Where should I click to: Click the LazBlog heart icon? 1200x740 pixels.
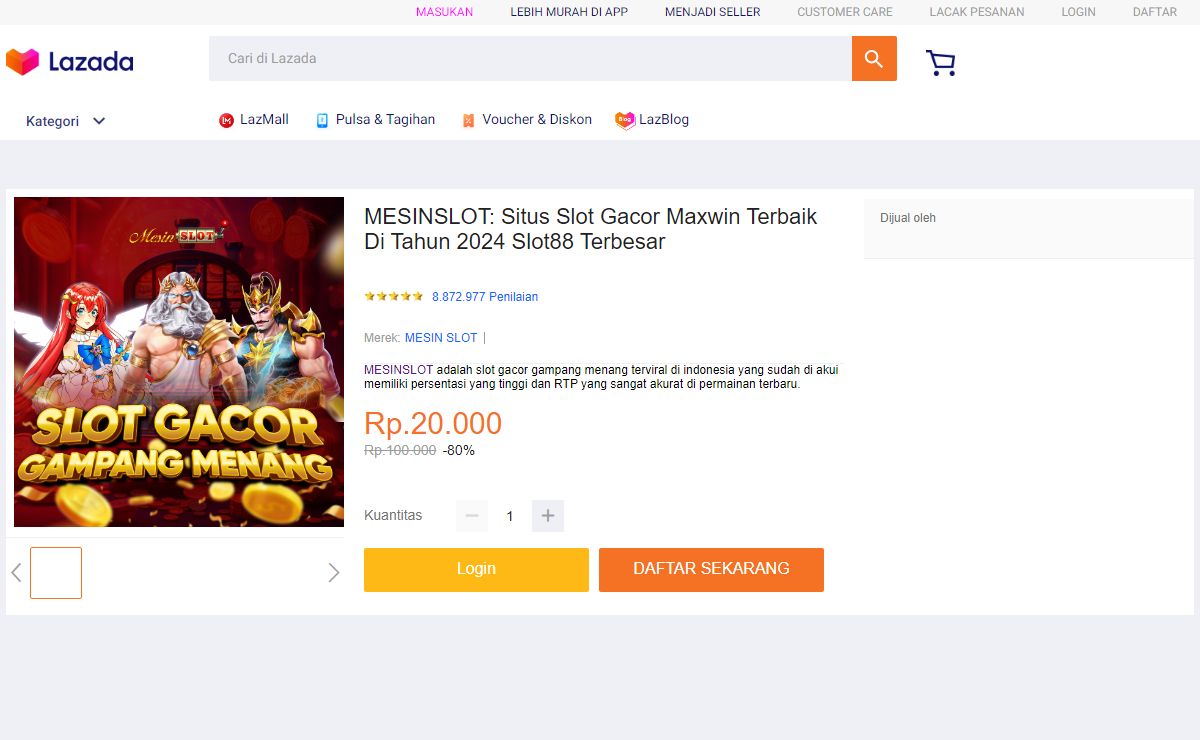click(x=625, y=120)
